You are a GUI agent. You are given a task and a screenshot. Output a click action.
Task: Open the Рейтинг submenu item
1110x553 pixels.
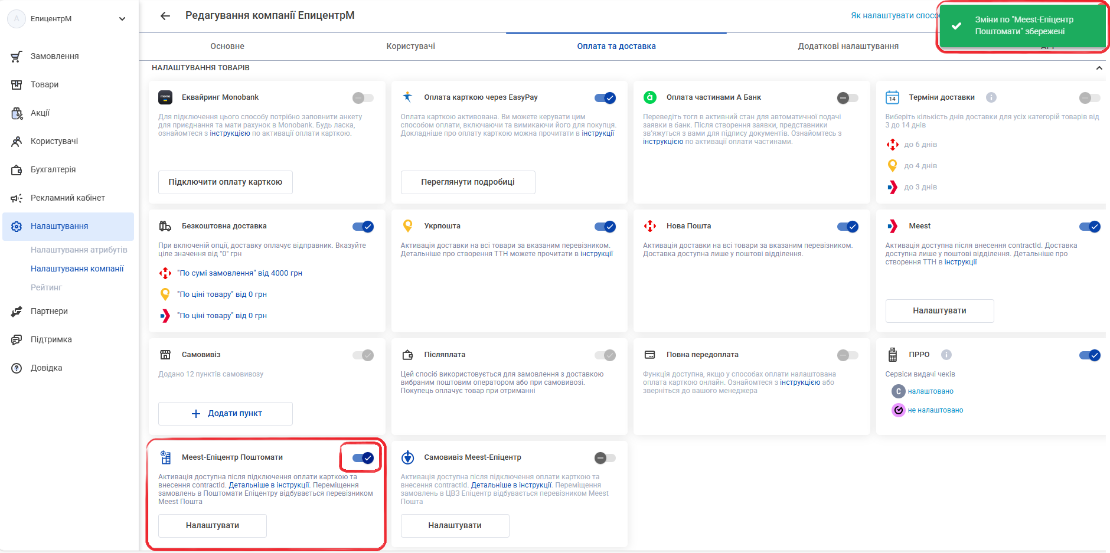[x=46, y=287]
